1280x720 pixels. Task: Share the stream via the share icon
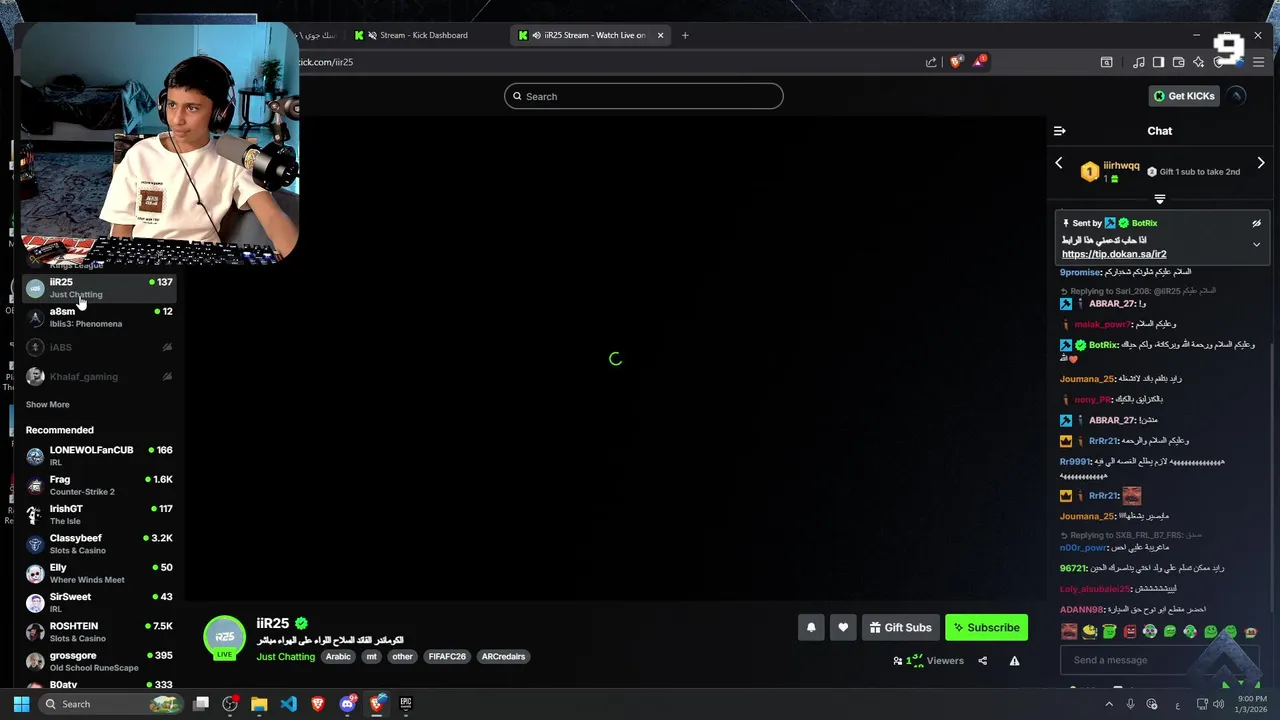pyautogui.click(x=982, y=661)
